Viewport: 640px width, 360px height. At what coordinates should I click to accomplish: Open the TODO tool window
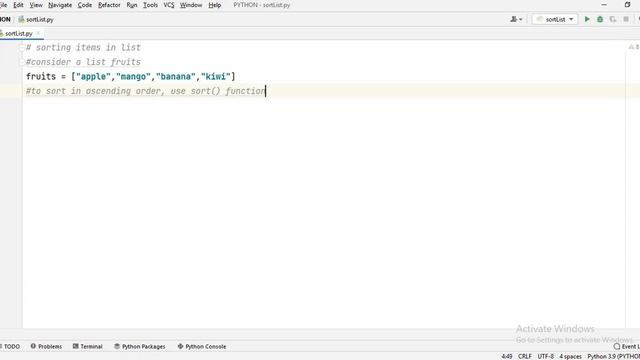point(11,346)
